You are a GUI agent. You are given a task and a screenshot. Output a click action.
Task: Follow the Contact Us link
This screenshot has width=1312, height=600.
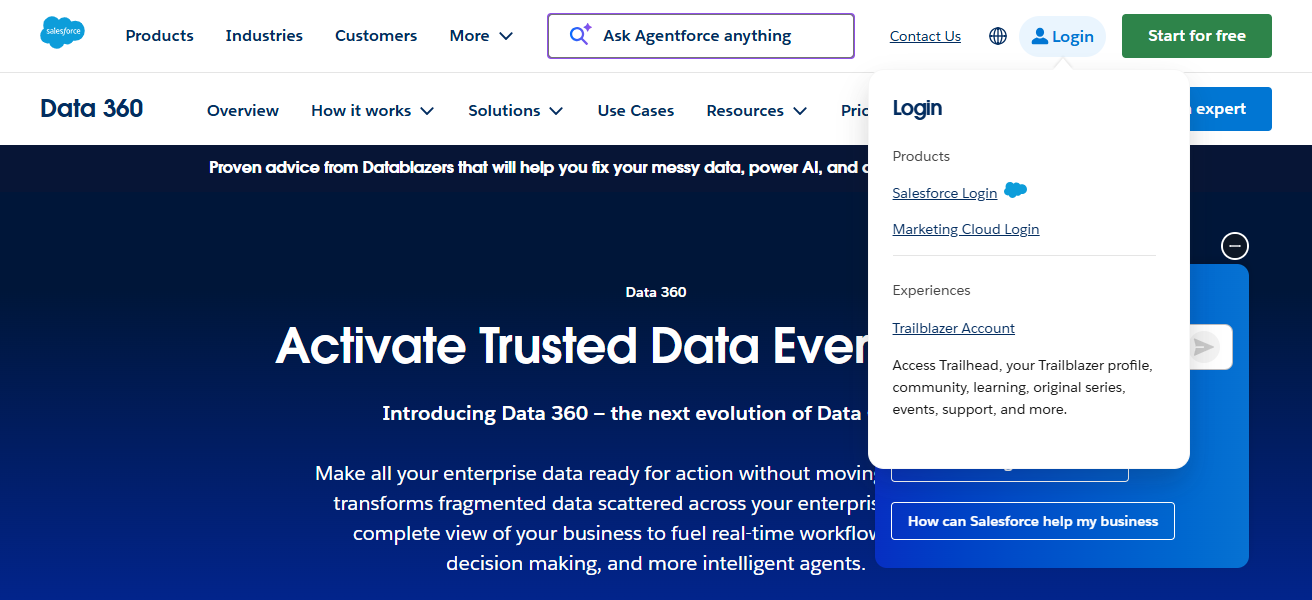[925, 36]
